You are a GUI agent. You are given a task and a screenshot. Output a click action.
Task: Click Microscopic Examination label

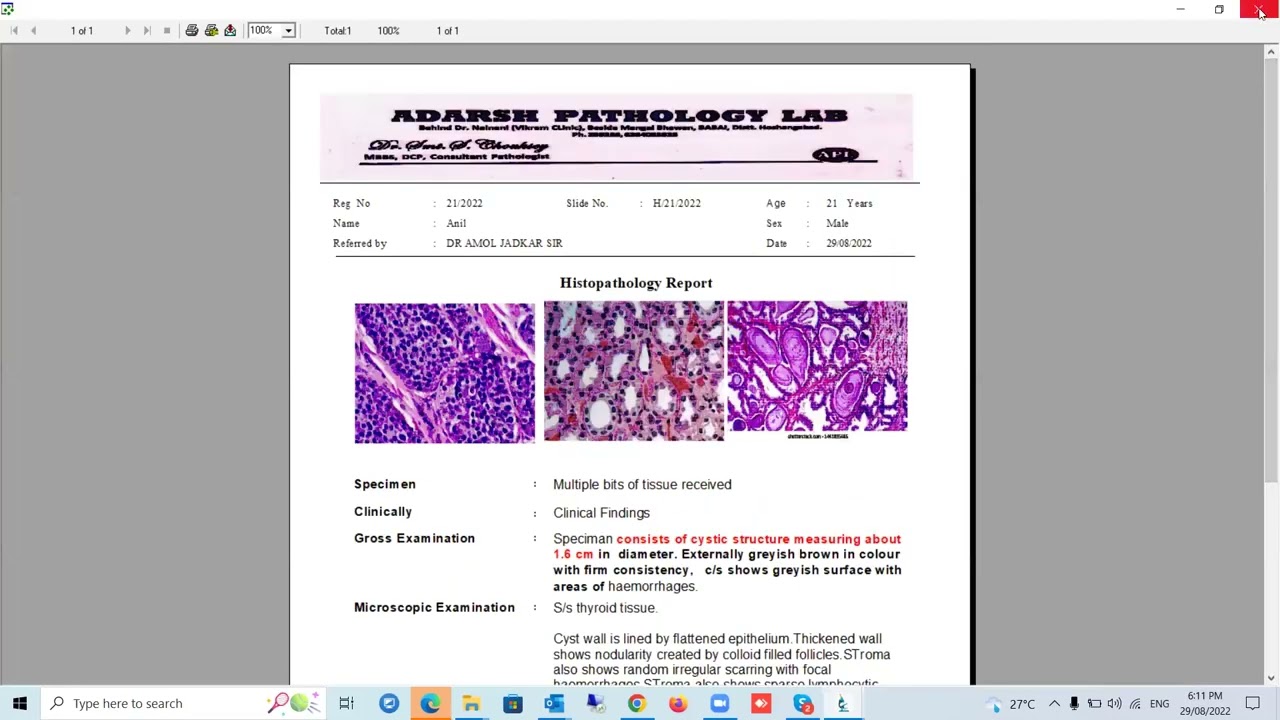tap(434, 608)
